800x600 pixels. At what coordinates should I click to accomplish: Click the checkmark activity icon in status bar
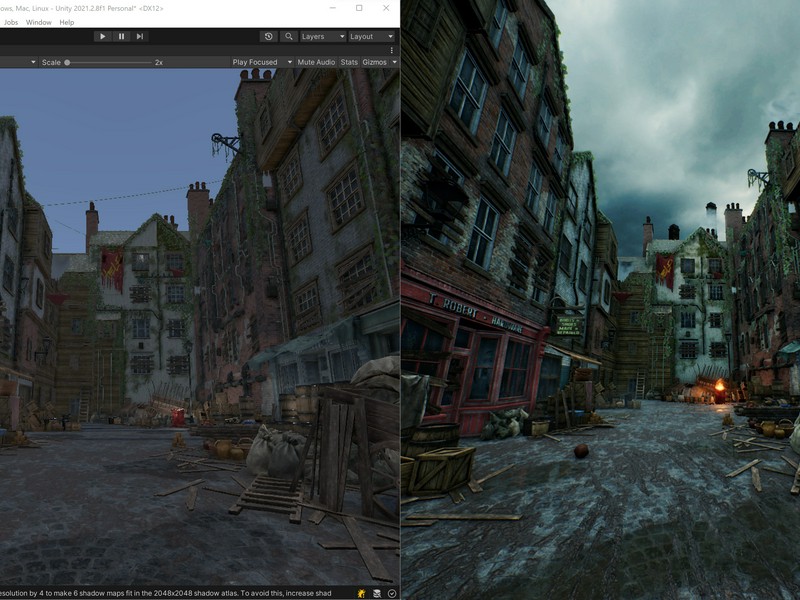pyautogui.click(x=392, y=593)
